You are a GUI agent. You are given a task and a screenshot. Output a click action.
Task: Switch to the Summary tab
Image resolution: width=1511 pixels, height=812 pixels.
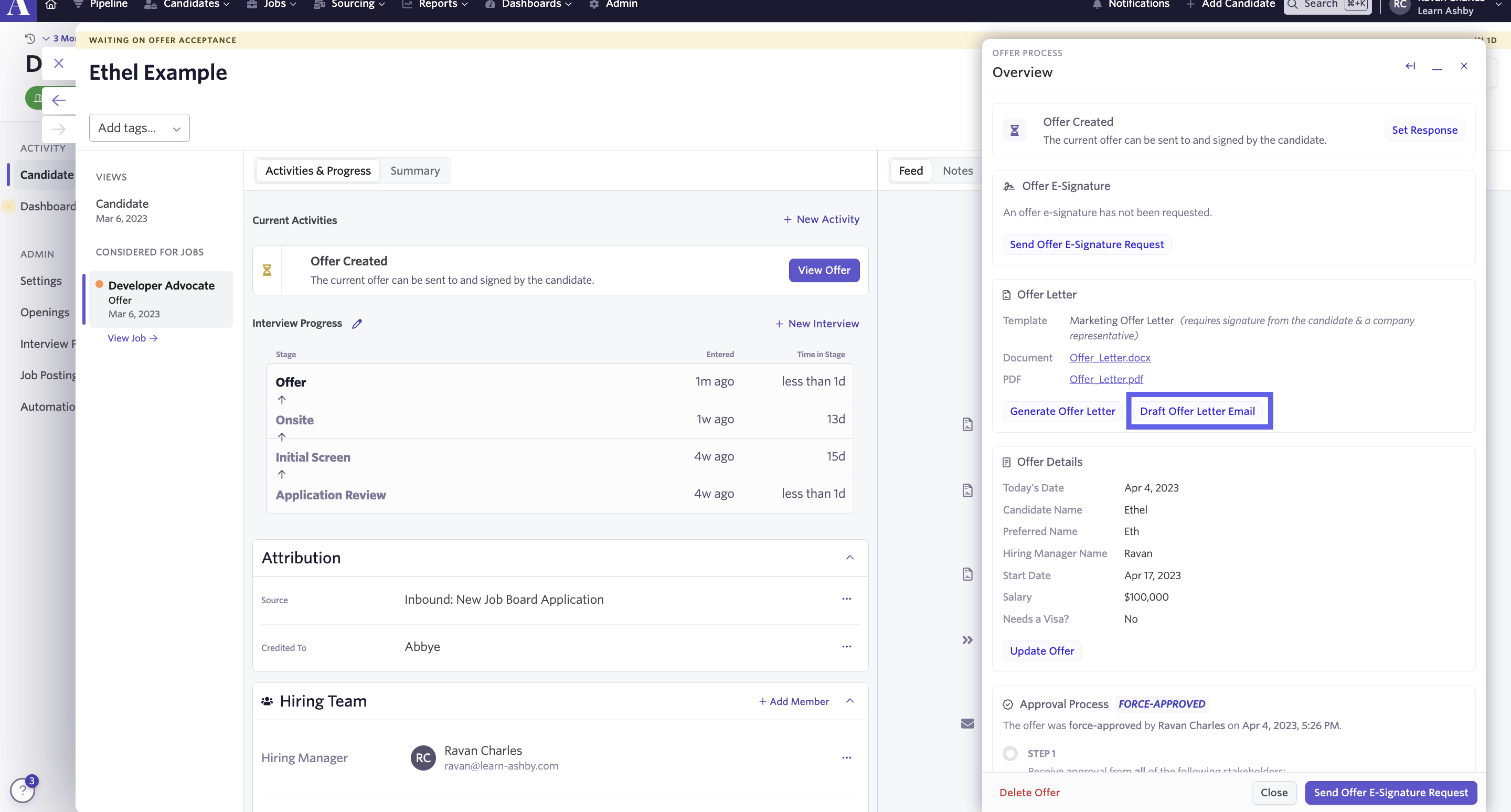(414, 170)
